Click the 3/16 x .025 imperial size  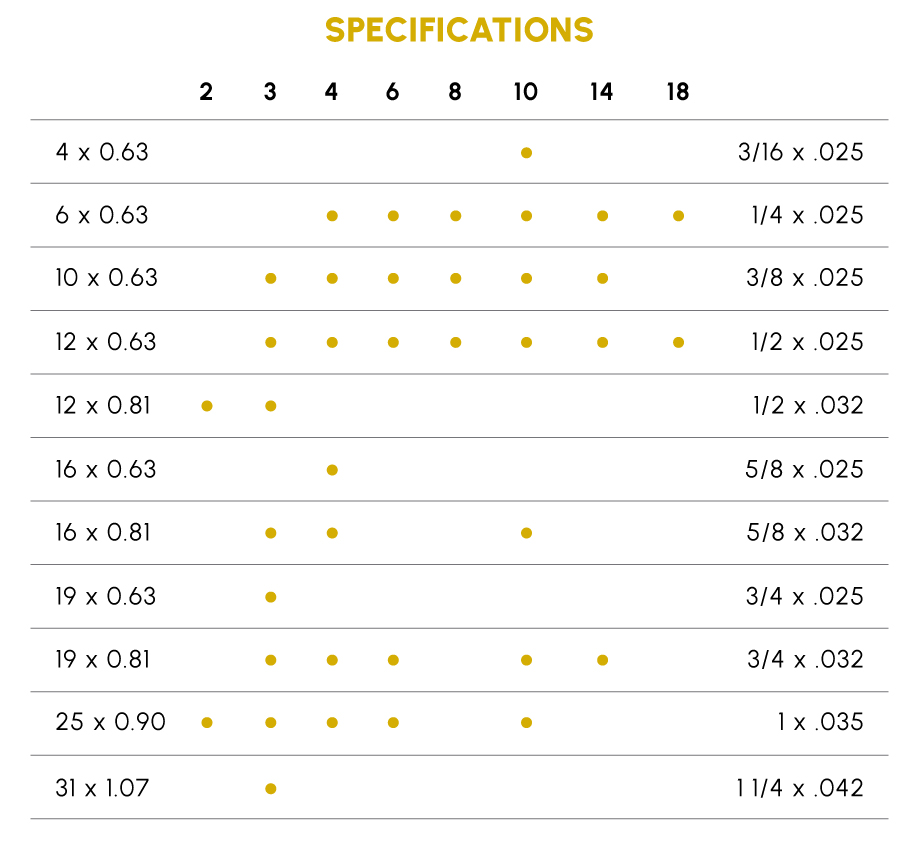pos(798,152)
